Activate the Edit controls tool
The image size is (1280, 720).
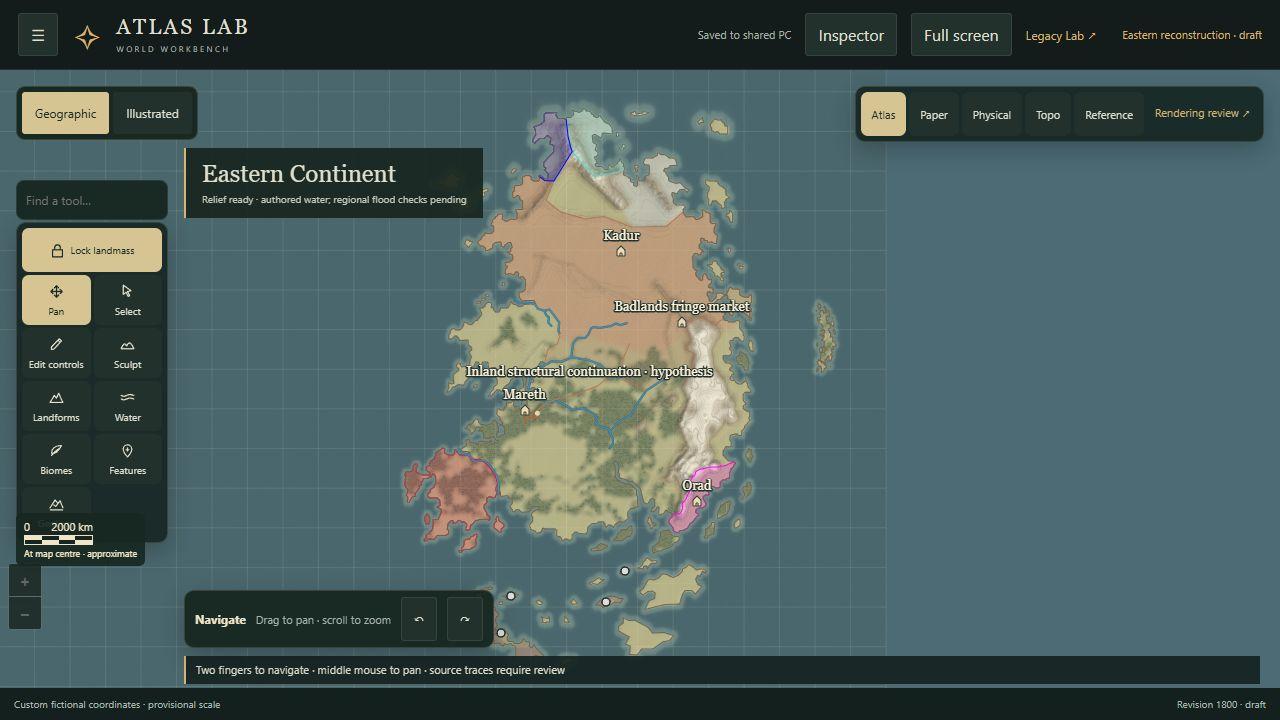56,353
